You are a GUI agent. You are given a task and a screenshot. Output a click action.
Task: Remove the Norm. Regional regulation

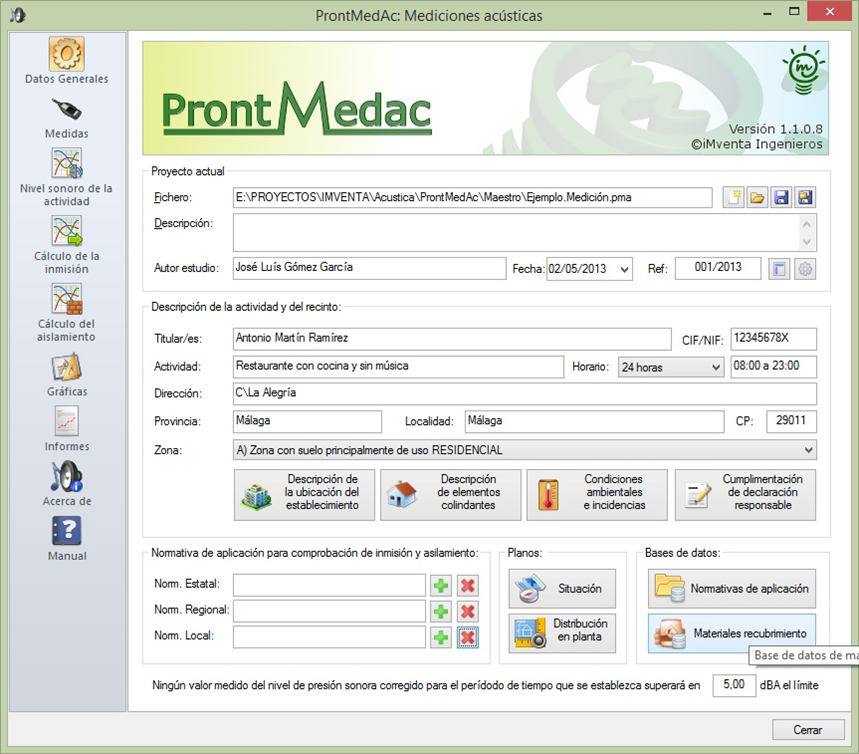468,612
